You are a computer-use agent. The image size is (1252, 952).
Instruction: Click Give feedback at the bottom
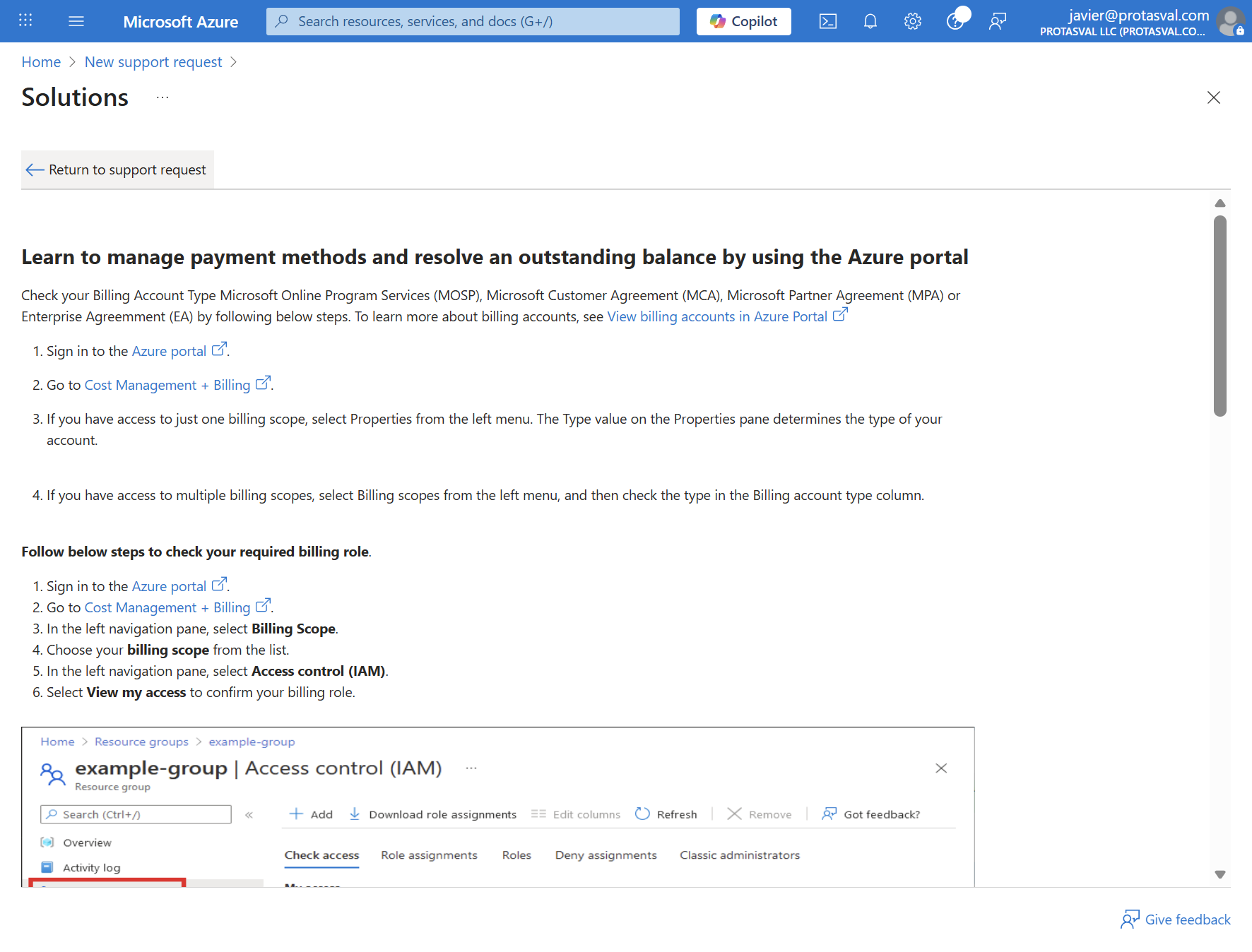[x=1176, y=920]
